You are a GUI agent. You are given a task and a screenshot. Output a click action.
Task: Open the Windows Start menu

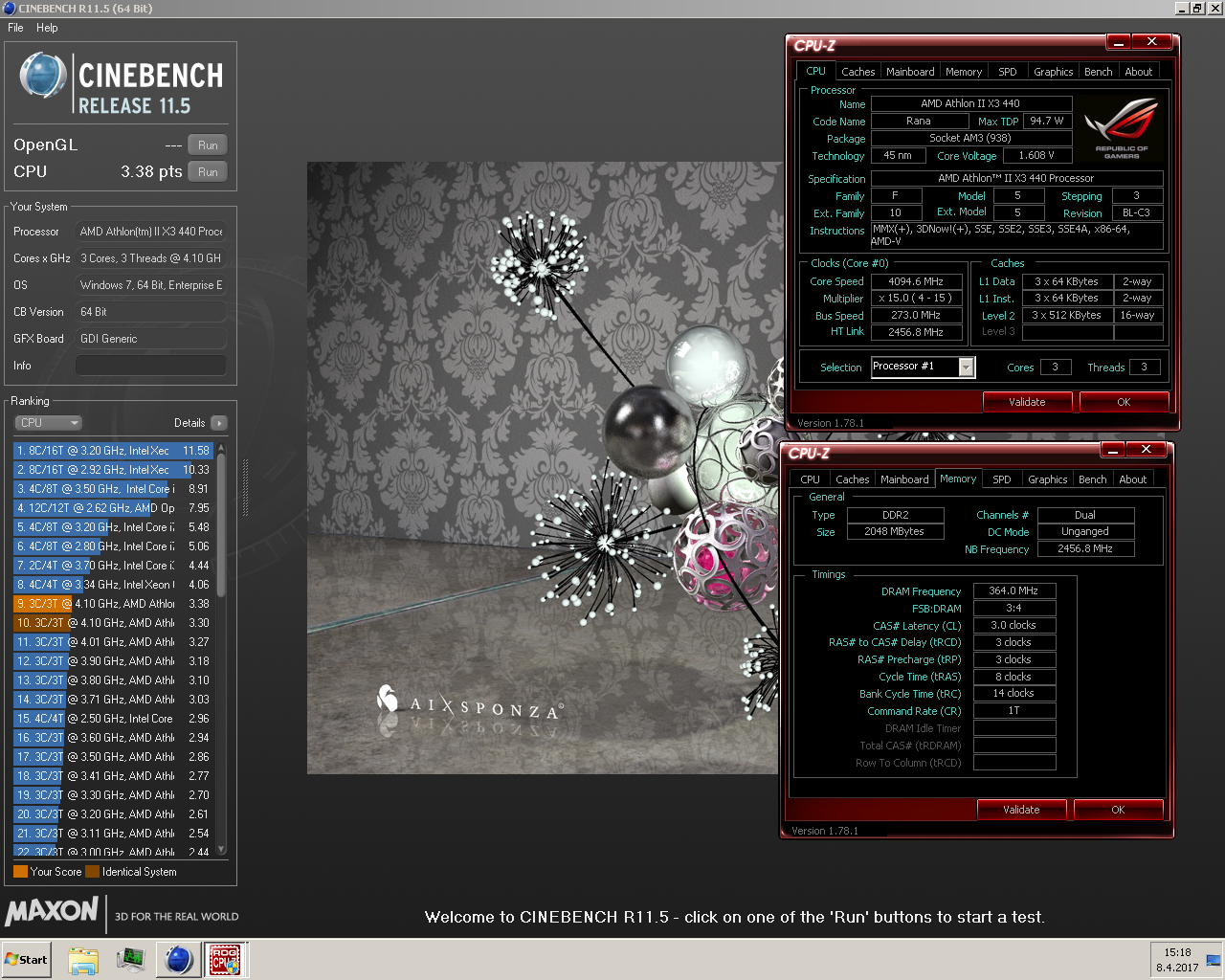point(26,960)
